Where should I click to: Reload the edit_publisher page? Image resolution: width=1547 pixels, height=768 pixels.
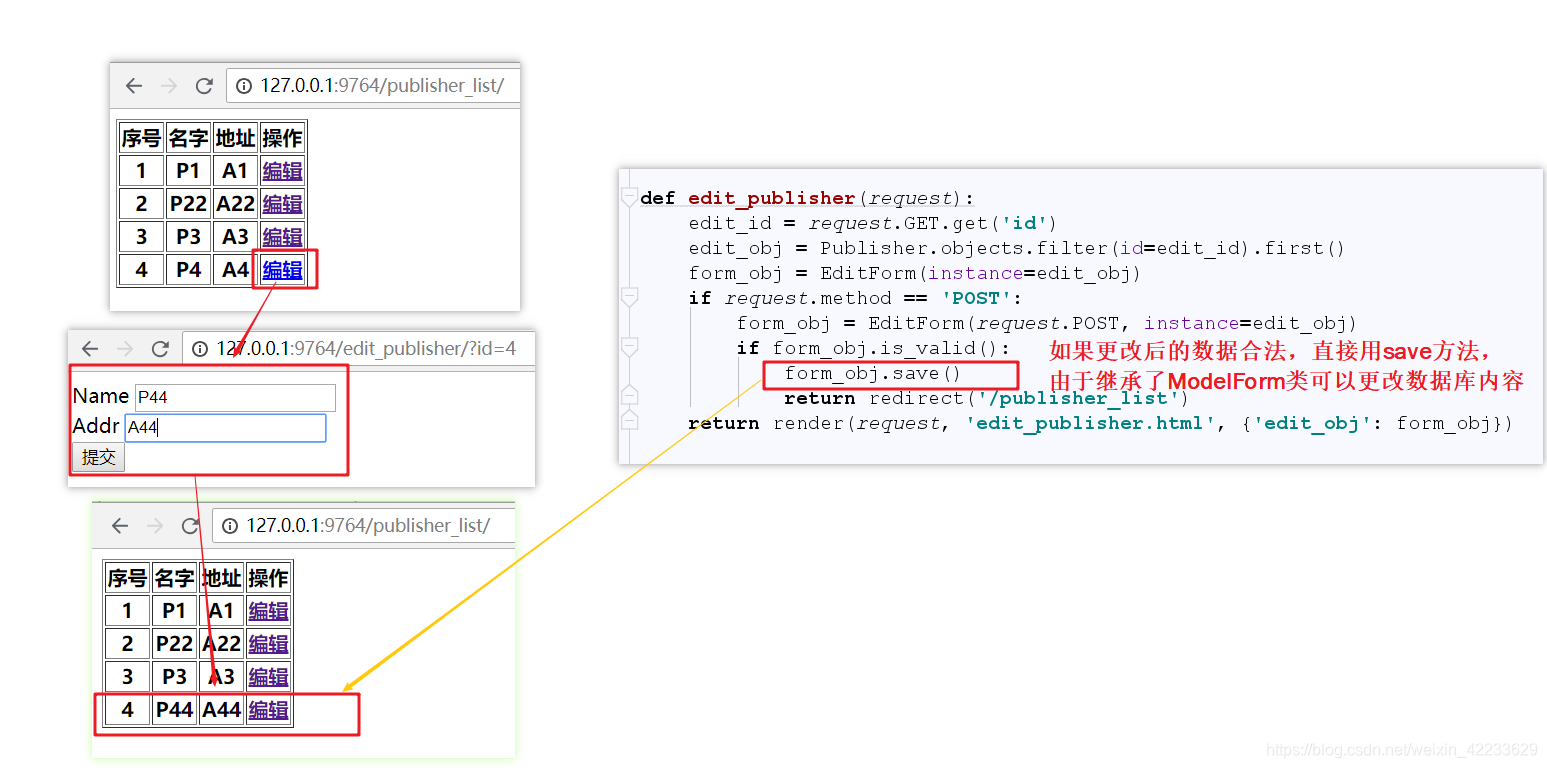click(x=160, y=349)
